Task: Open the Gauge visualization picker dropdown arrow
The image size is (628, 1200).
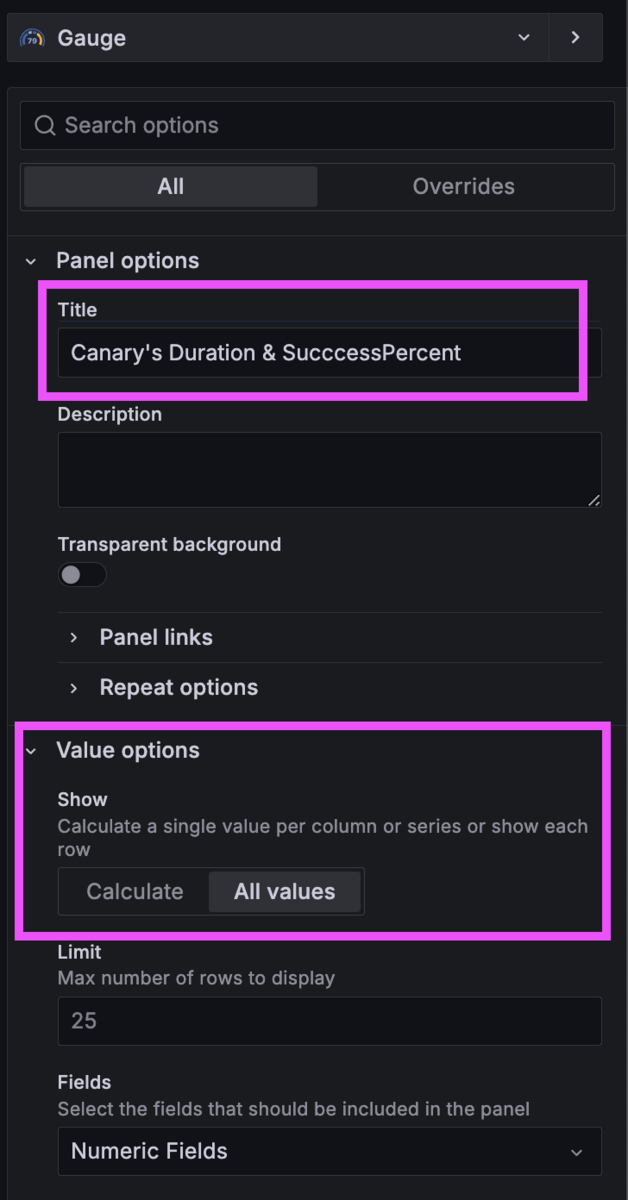Action: tap(524, 38)
